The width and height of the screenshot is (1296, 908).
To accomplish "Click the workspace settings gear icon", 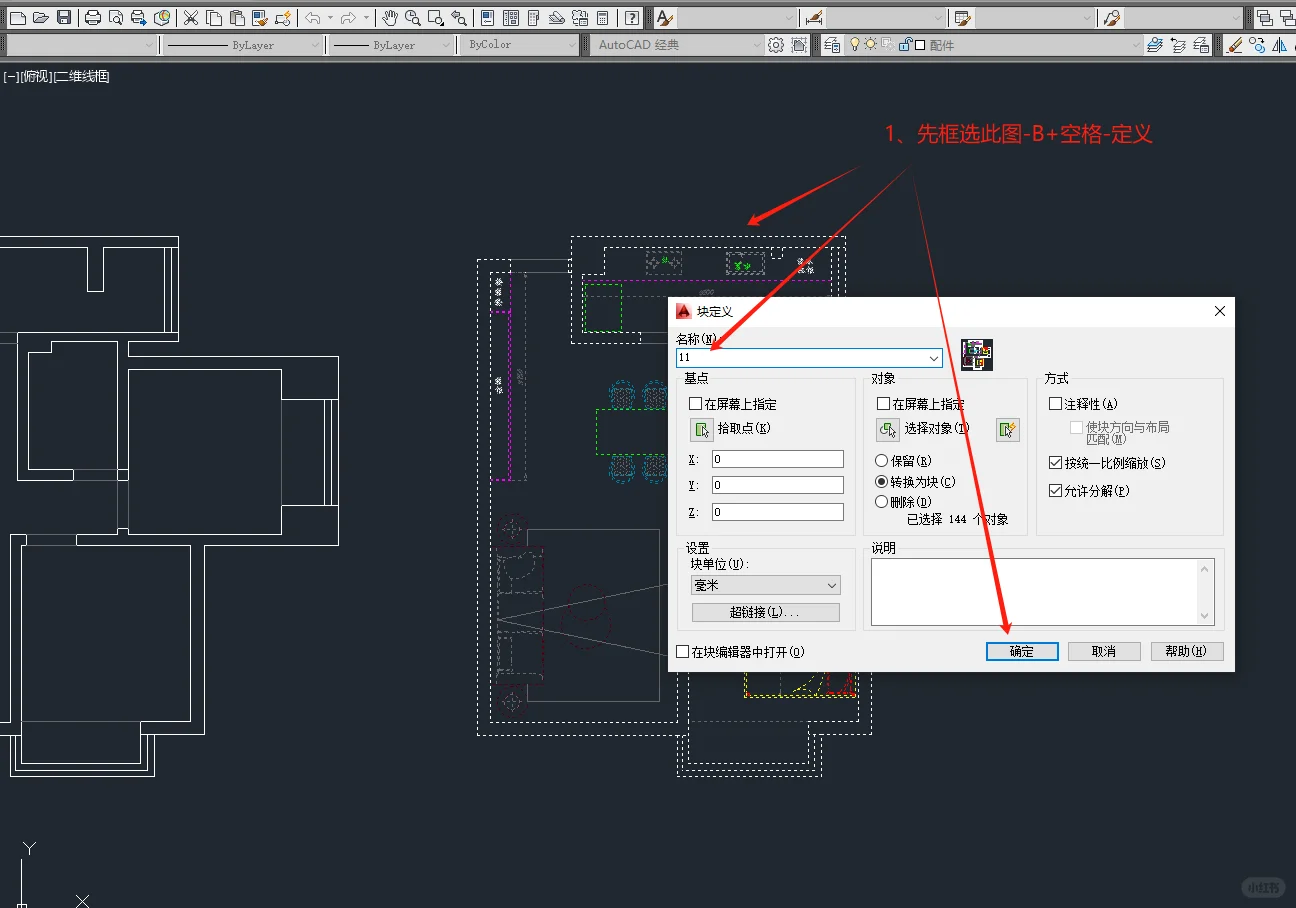I will (776, 45).
